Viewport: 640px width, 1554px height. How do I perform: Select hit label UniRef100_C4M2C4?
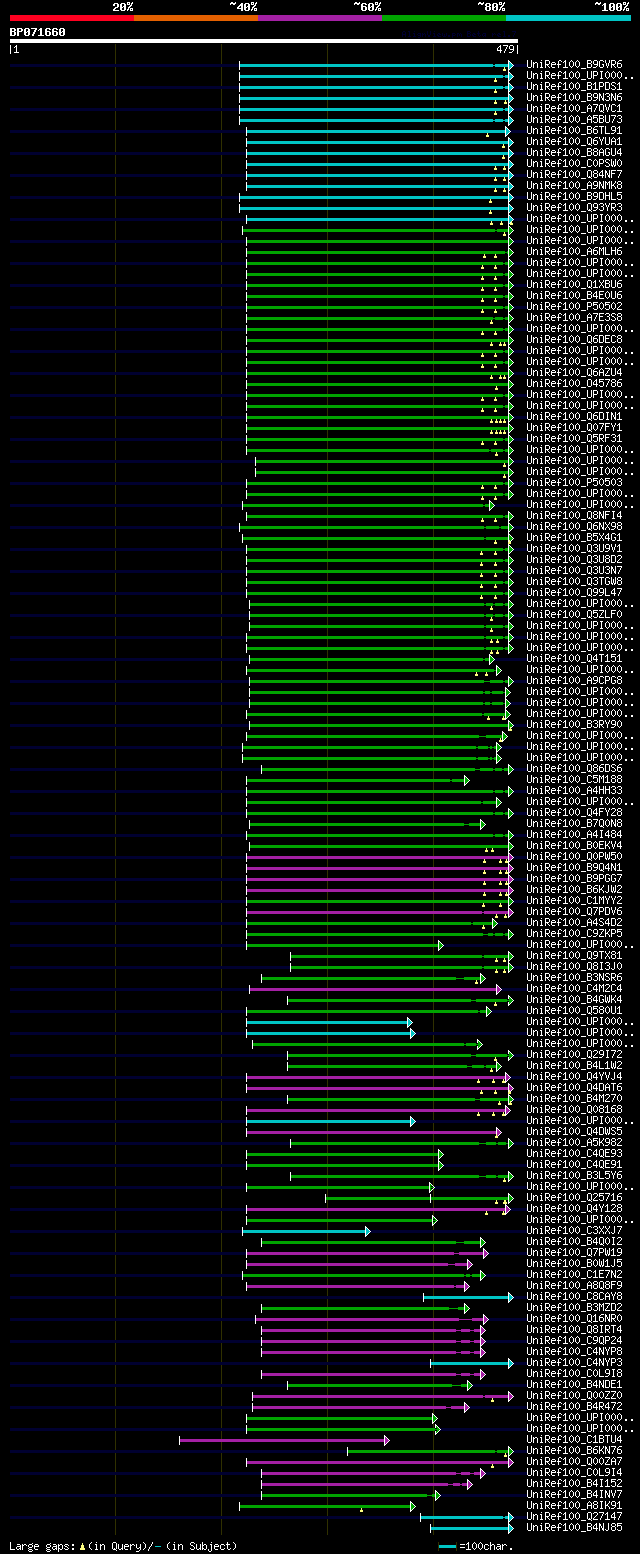point(574,988)
